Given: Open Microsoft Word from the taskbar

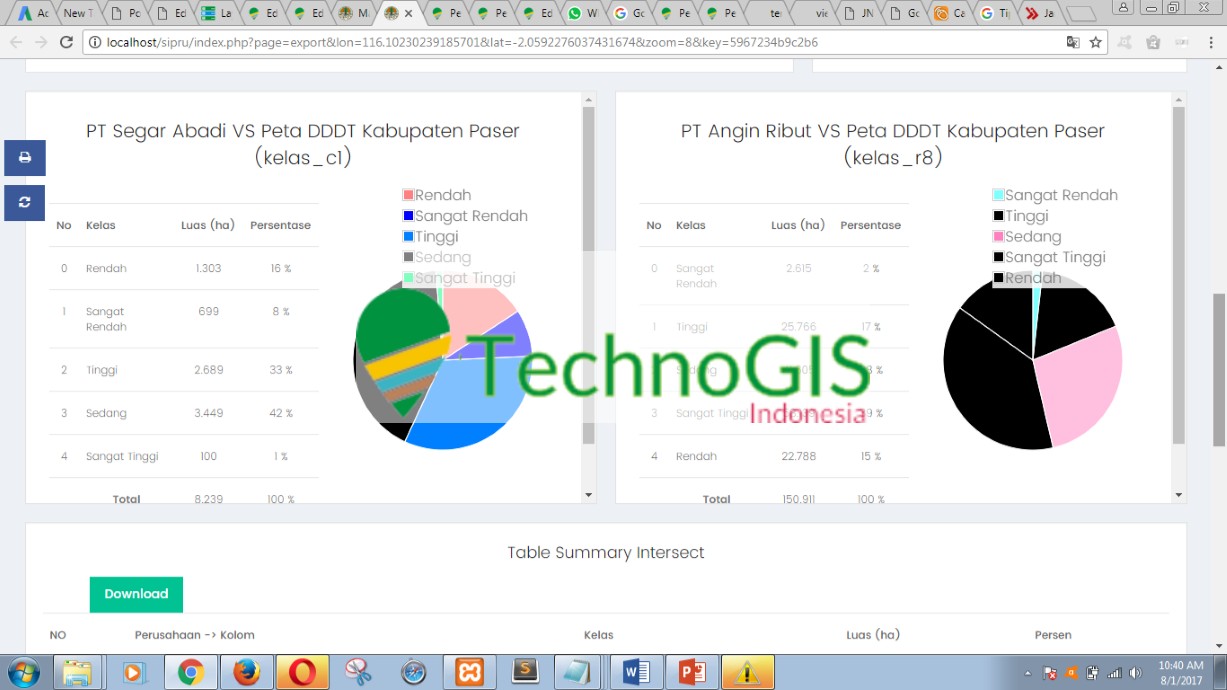Looking at the screenshot, I should pyautogui.click(x=636, y=672).
